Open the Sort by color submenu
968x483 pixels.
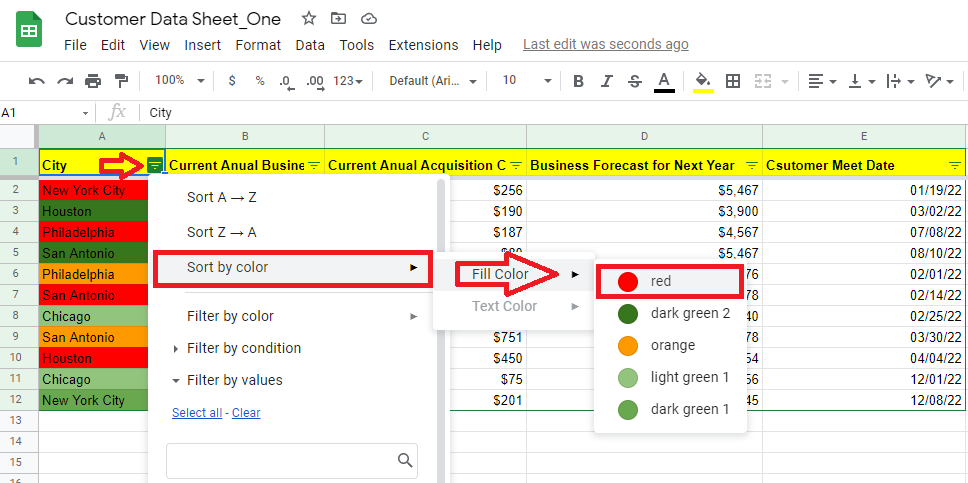point(292,267)
